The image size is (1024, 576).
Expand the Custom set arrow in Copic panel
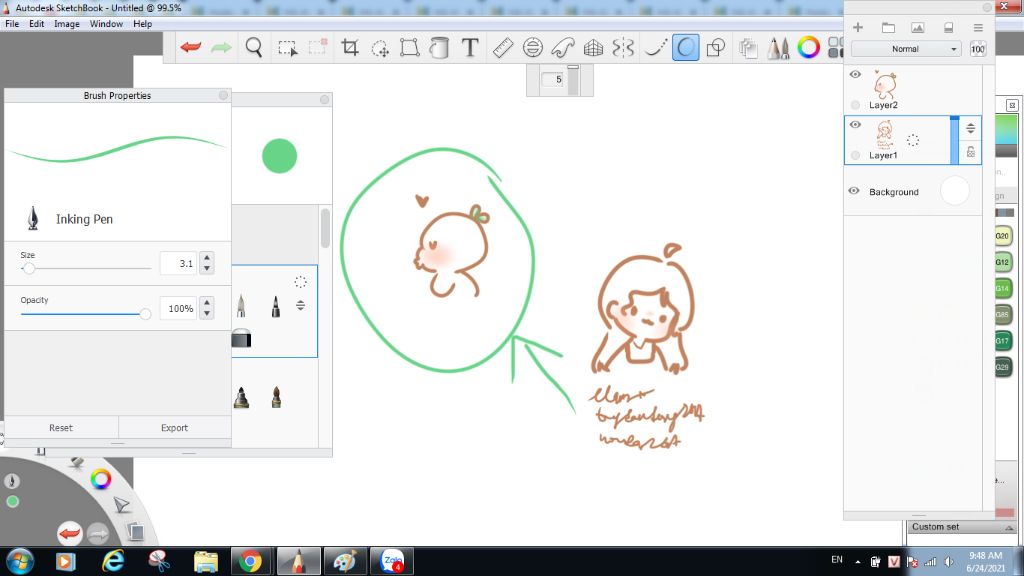1009,528
